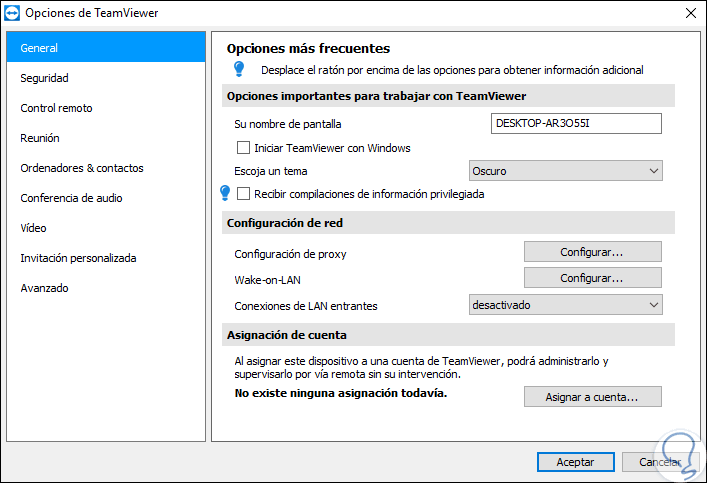
Task: Click the Asignación de cuenta heading
Action: point(287,335)
